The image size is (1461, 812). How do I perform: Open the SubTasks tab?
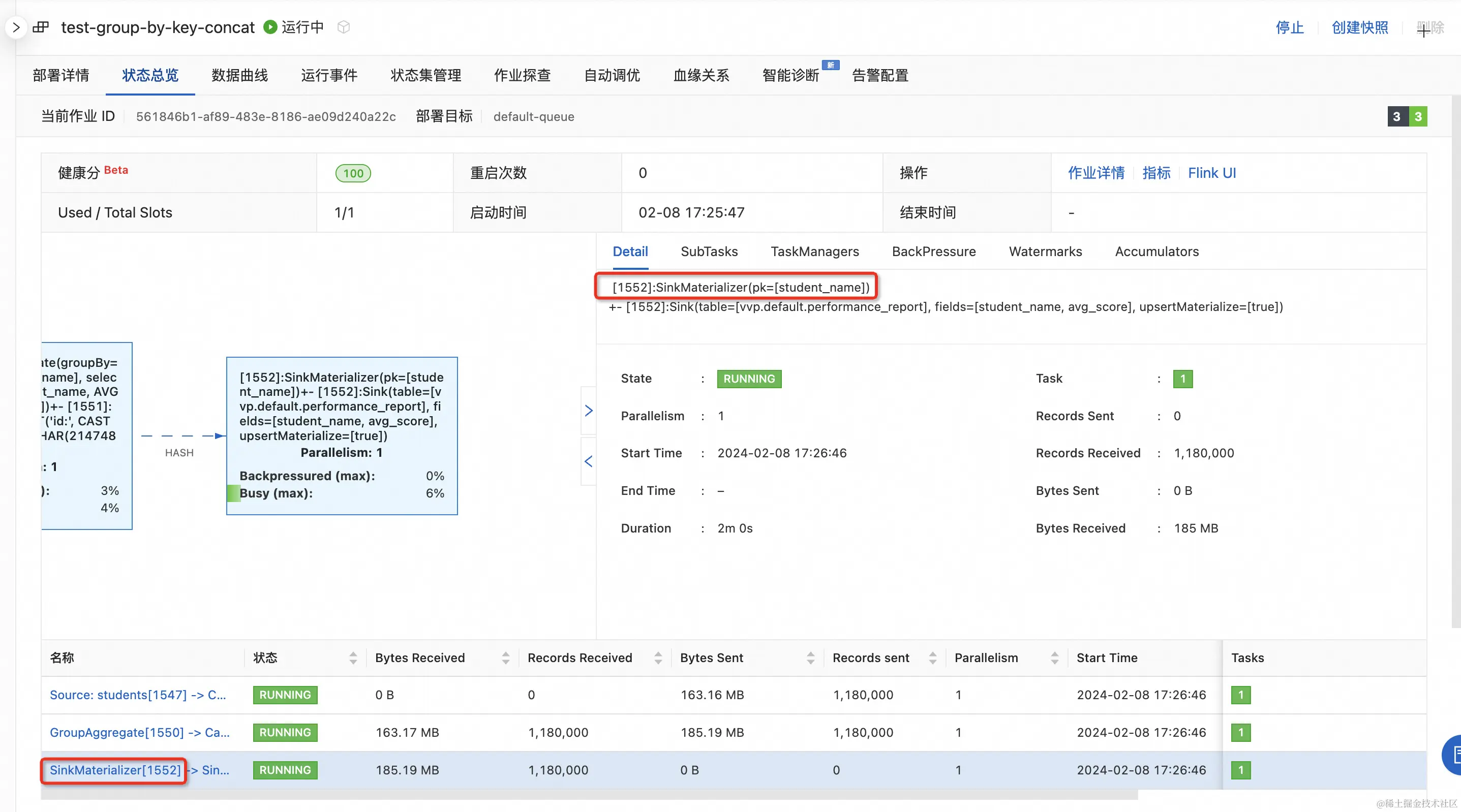pos(709,252)
